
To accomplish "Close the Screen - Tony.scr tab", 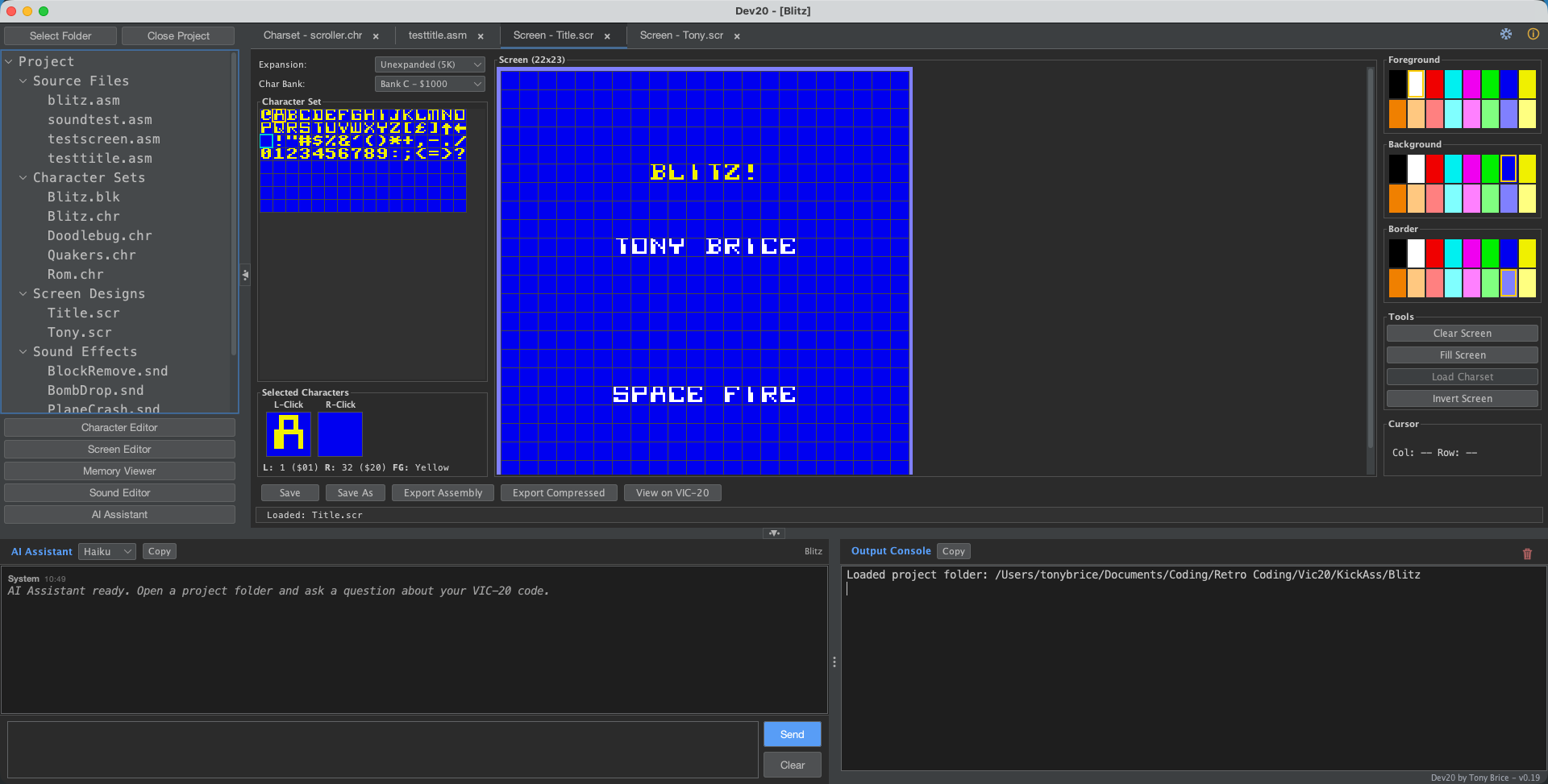I will pos(737,36).
